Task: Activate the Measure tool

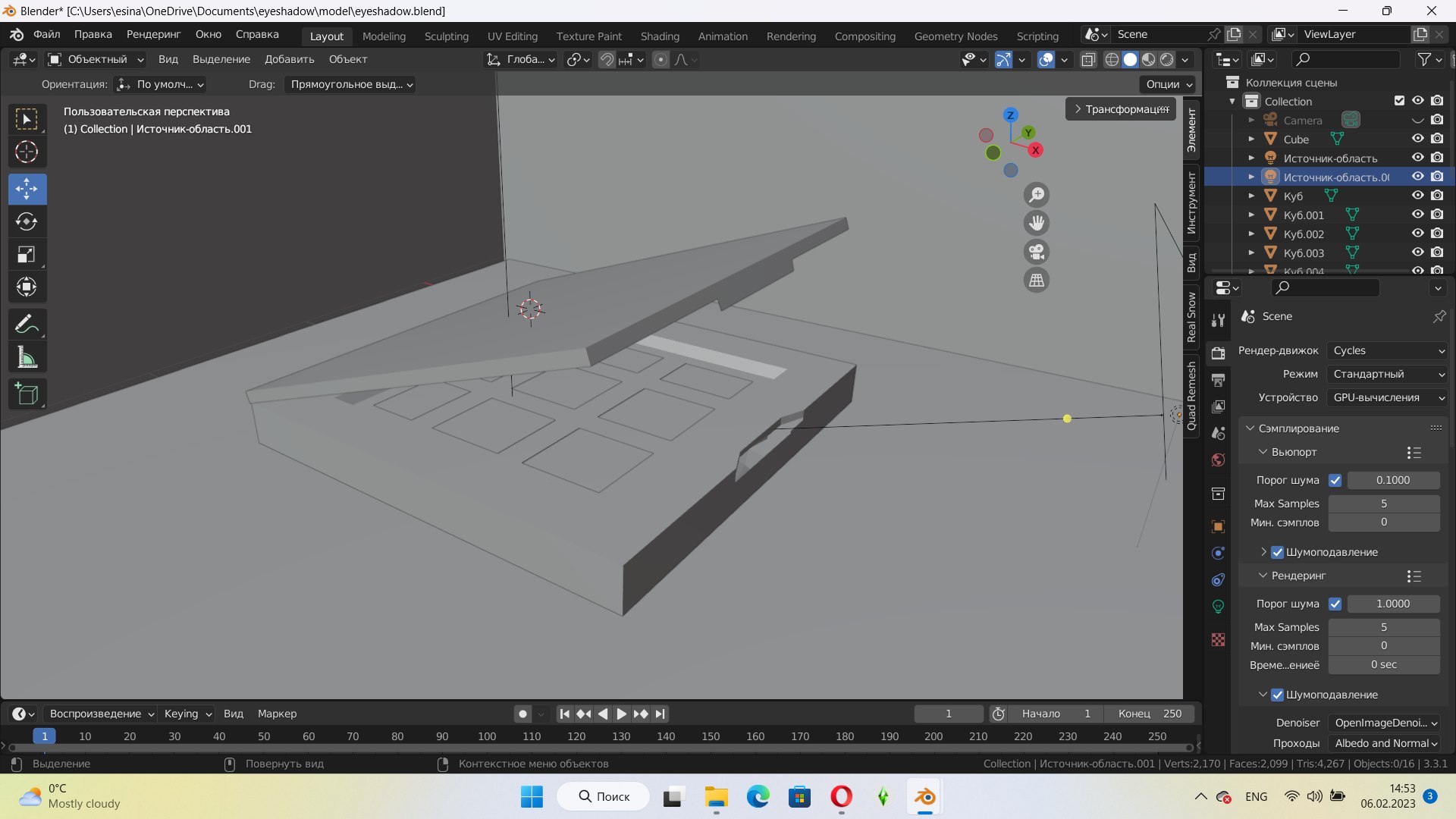Action: [27, 357]
